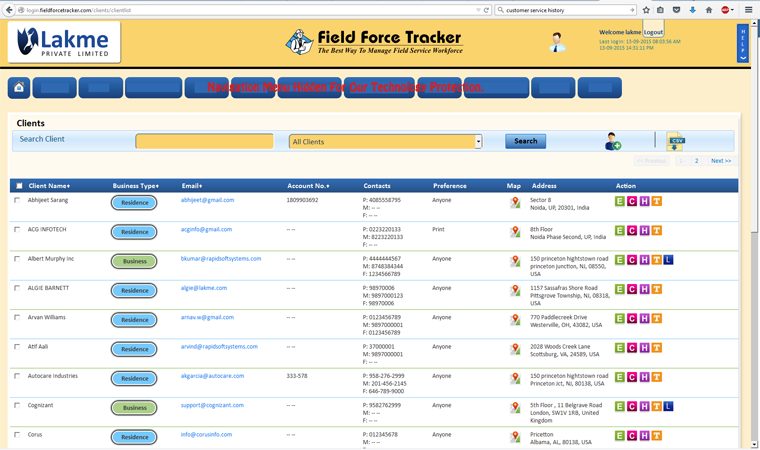760x450 pixels.
Task: Check the box for Atif Aali
Action: 17,347
